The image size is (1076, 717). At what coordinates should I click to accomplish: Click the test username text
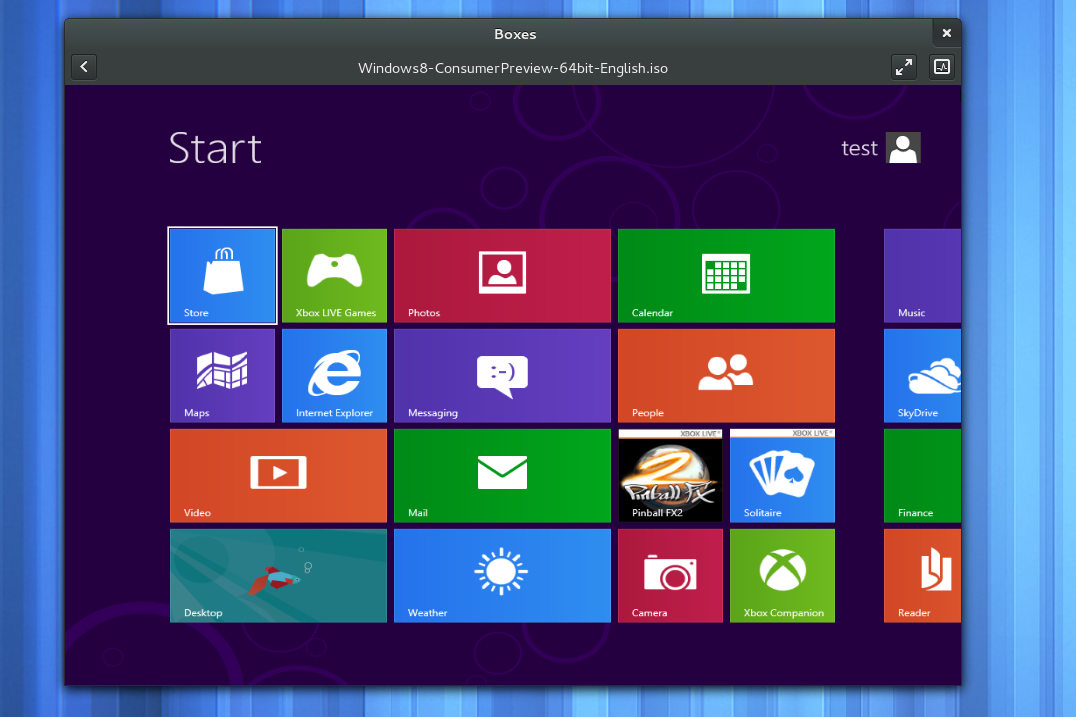coord(859,148)
